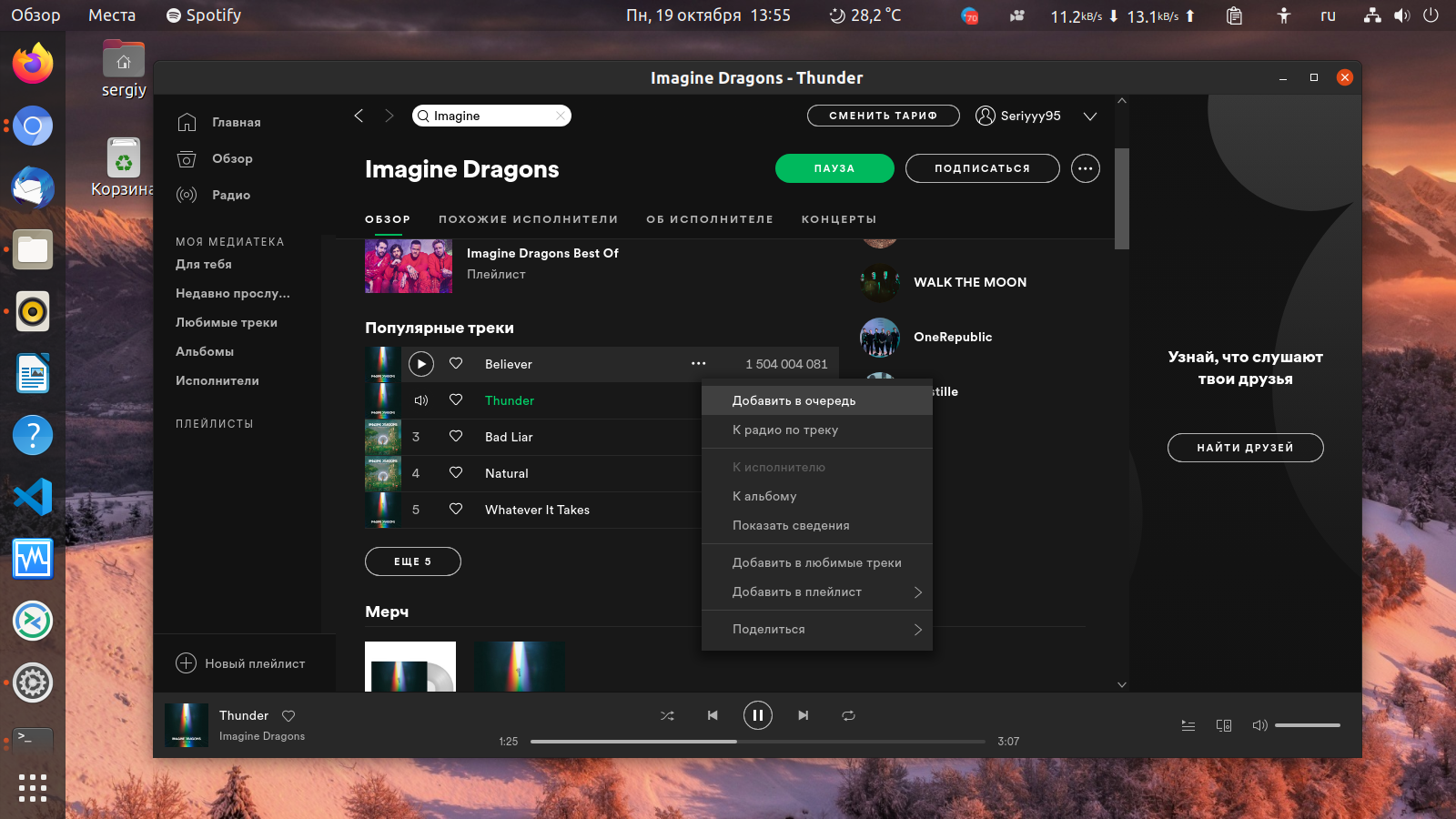The width and height of the screenshot is (1456, 819).
Task: Like the Believer track
Action: coord(456,363)
